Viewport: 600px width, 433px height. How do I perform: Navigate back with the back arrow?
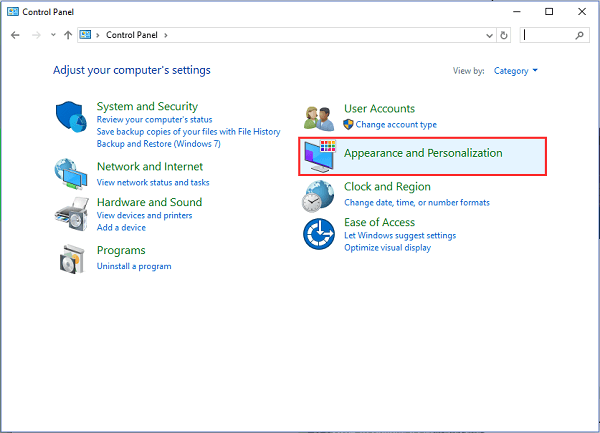click(x=15, y=35)
